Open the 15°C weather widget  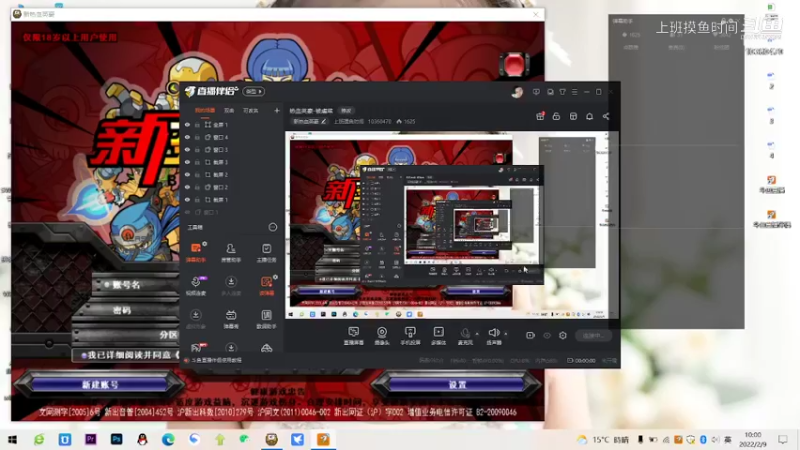point(603,439)
